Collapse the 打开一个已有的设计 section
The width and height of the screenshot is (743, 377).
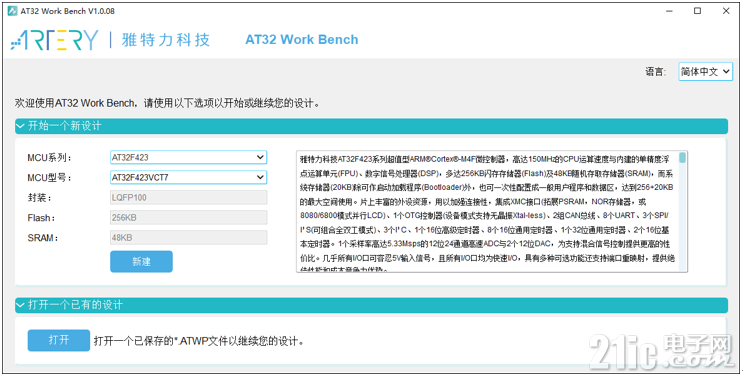coord(371,305)
